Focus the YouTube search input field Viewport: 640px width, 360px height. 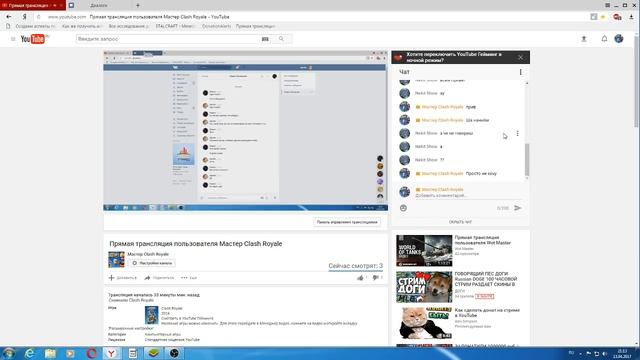(x=167, y=39)
